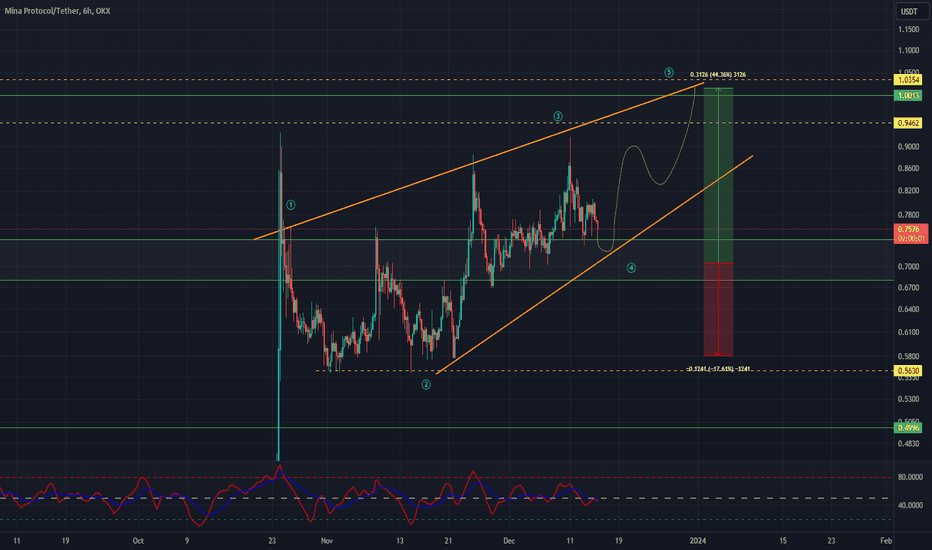932x550 pixels.
Task: Click the 0.6700 price axis tick
Action: click(x=909, y=288)
